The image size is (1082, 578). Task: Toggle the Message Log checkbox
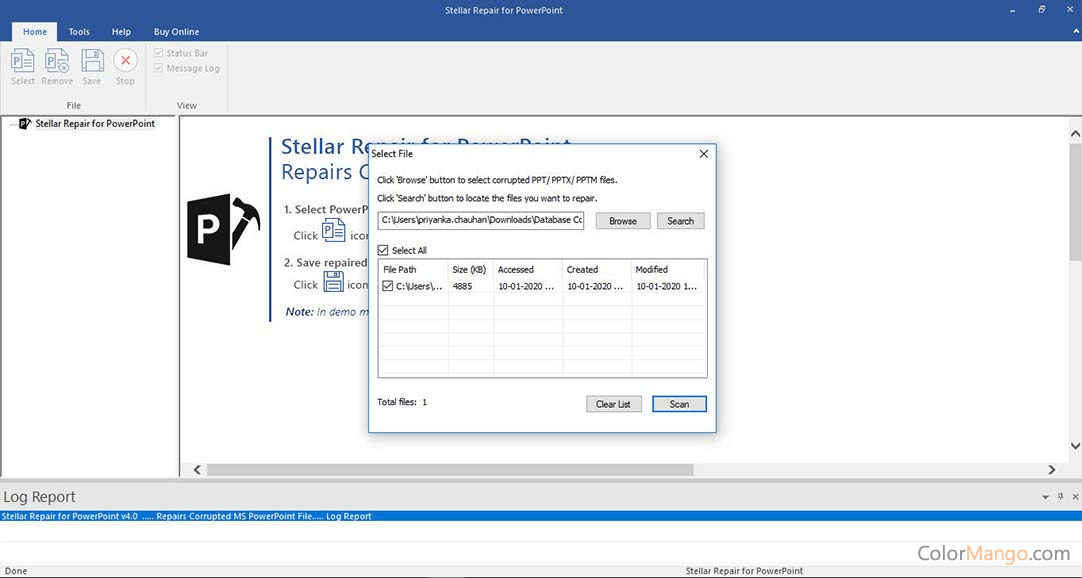158,68
